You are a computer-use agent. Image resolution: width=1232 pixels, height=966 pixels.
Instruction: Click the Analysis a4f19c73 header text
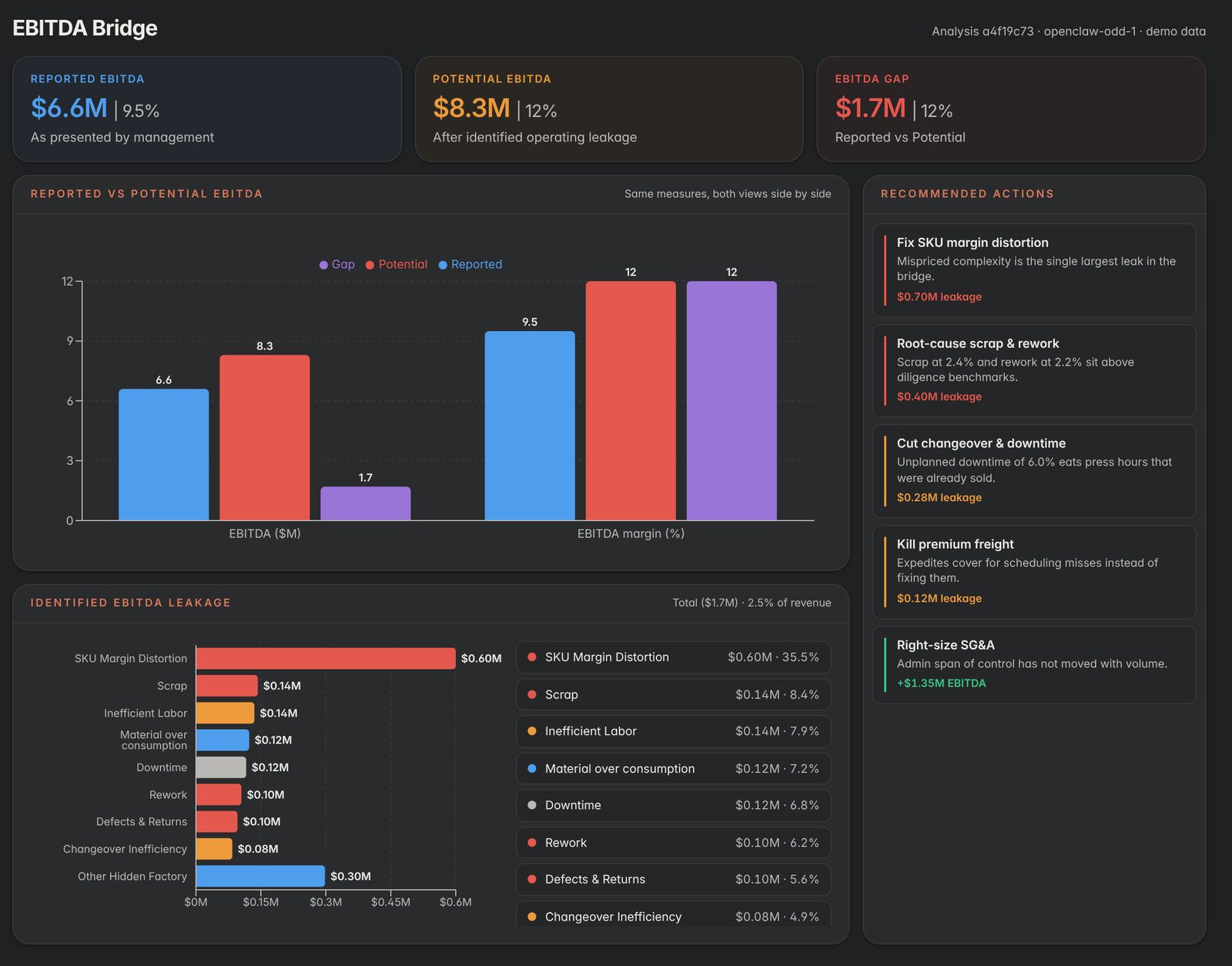pyautogui.click(x=1069, y=32)
